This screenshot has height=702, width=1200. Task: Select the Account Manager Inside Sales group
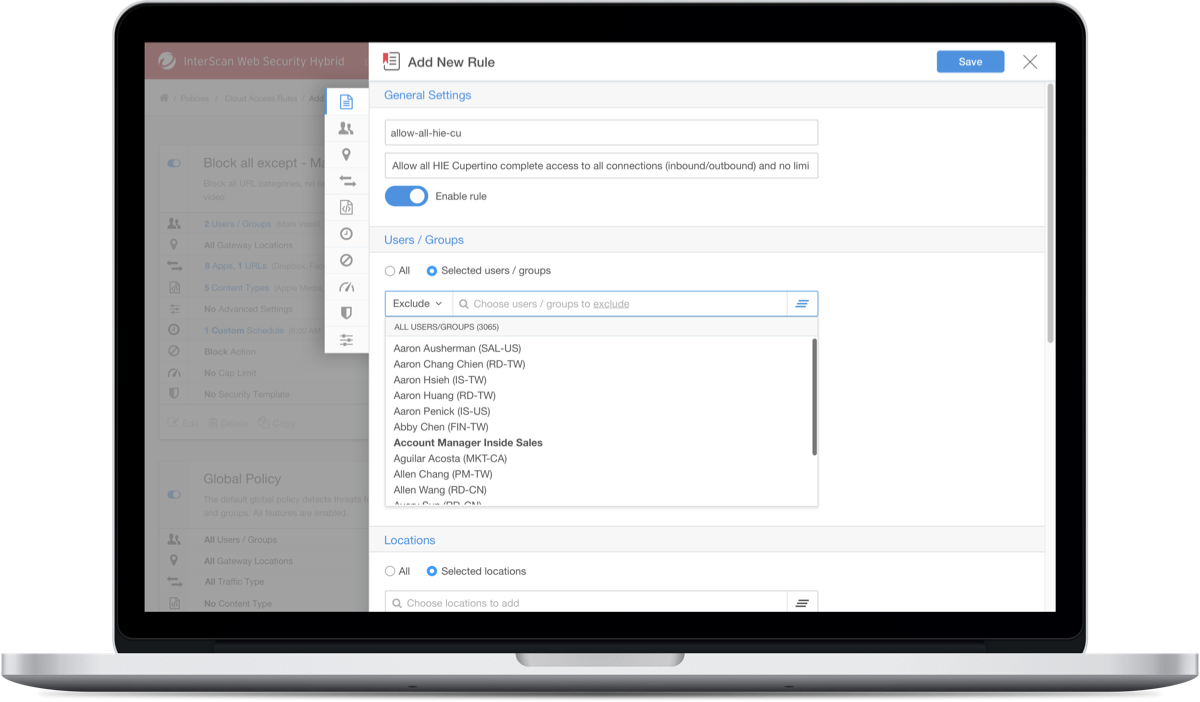pos(468,442)
